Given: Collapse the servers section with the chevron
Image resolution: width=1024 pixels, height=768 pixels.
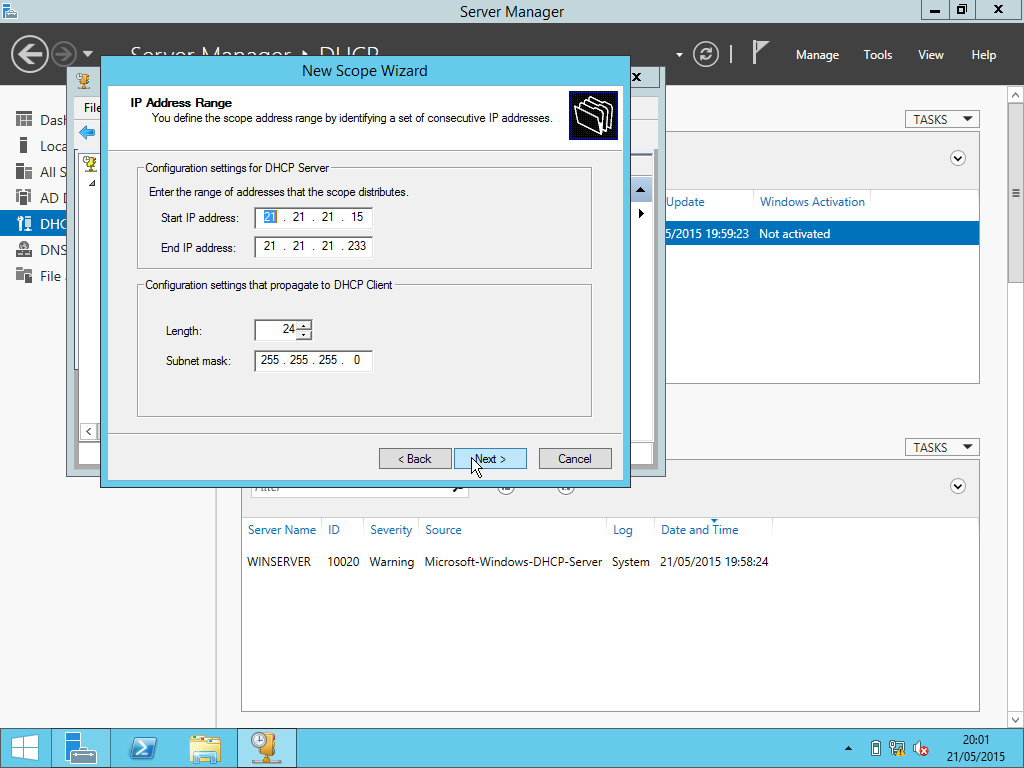Looking at the screenshot, I should click(957, 158).
